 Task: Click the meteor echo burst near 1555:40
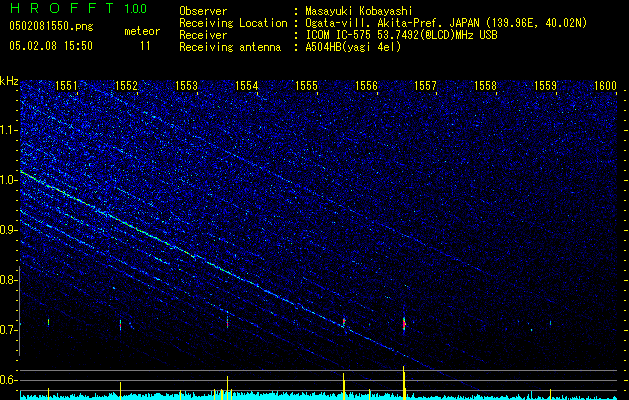pyautogui.click(x=344, y=322)
